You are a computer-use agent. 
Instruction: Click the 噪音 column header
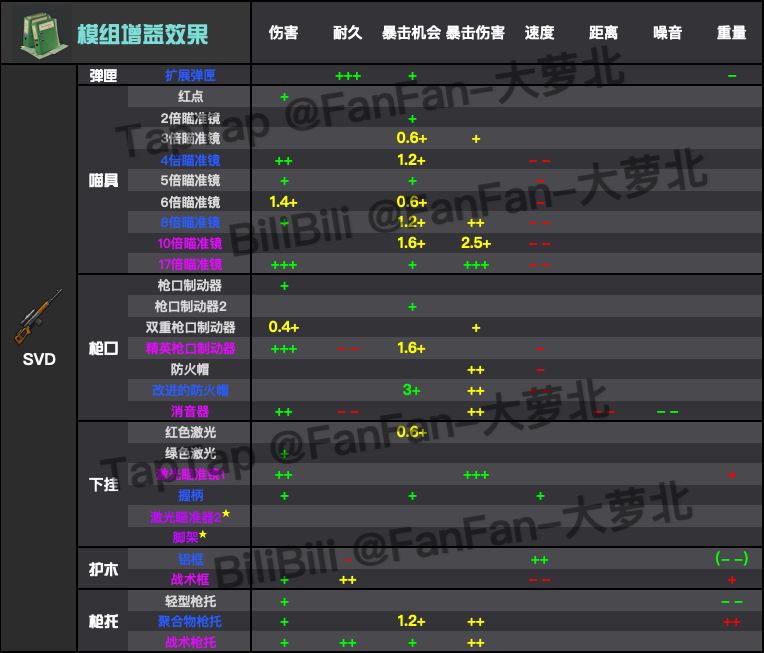click(x=668, y=33)
